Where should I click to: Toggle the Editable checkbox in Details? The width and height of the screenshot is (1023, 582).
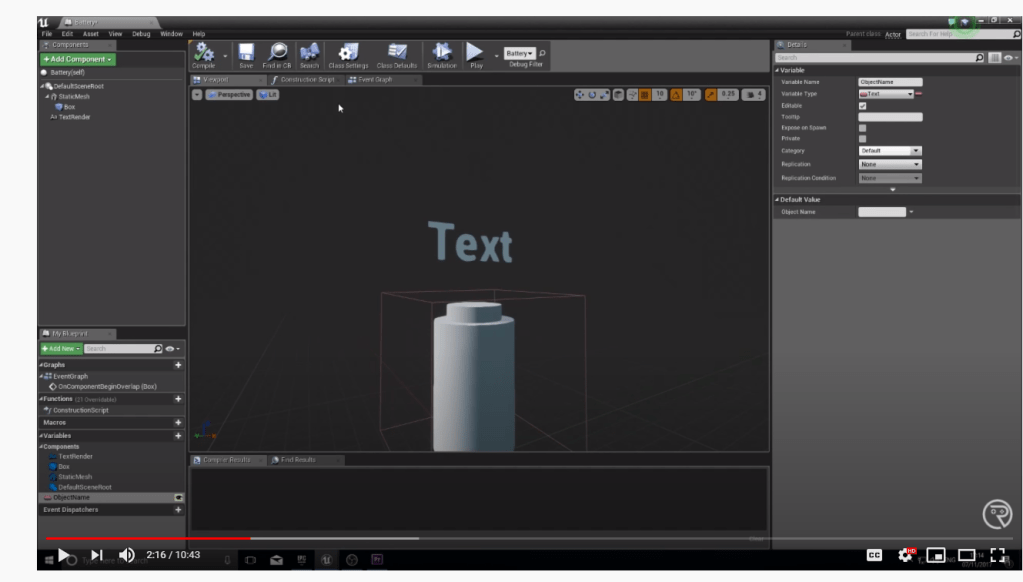point(863,105)
